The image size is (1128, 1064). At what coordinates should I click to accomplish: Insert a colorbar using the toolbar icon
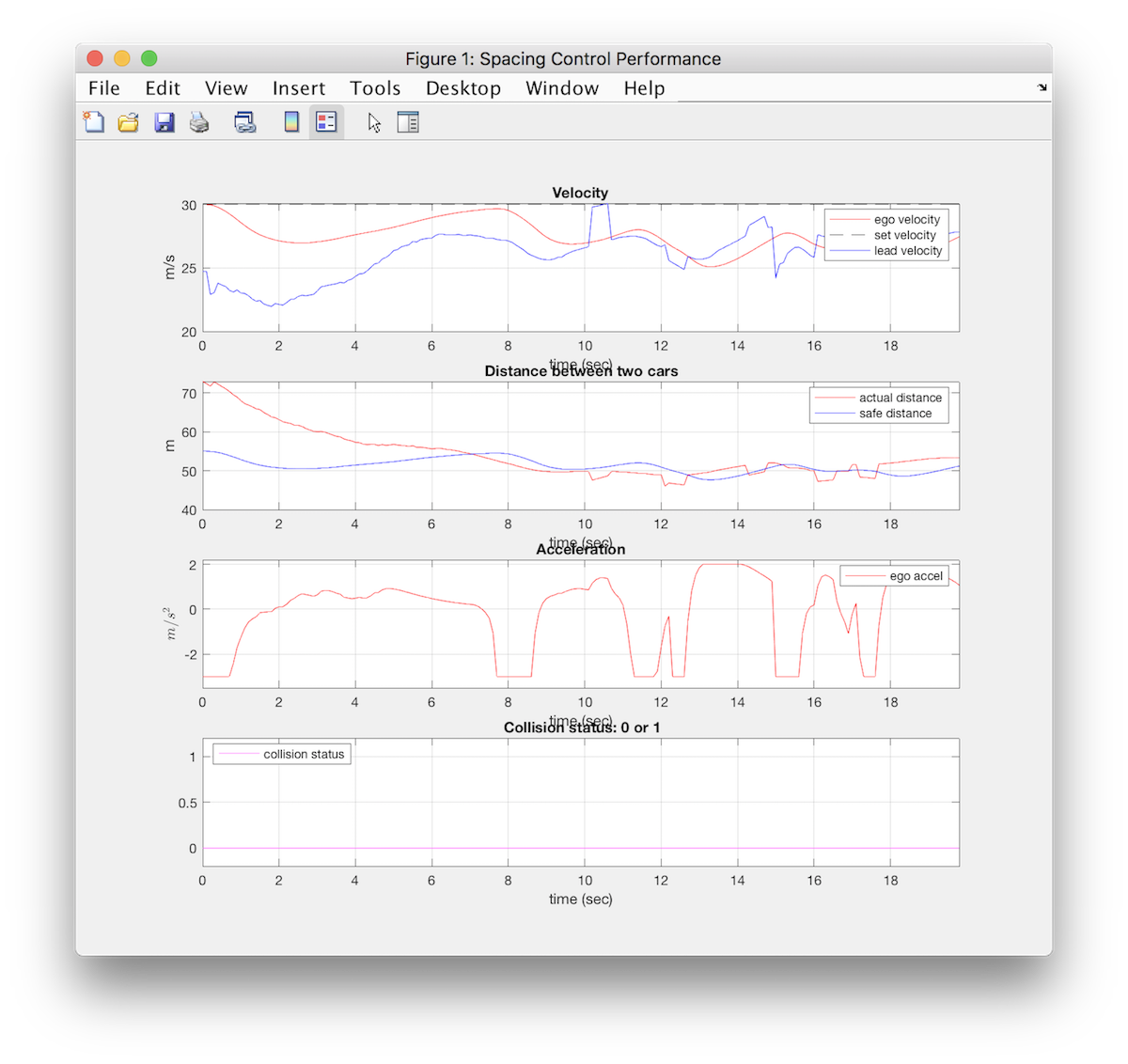tap(291, 122)
